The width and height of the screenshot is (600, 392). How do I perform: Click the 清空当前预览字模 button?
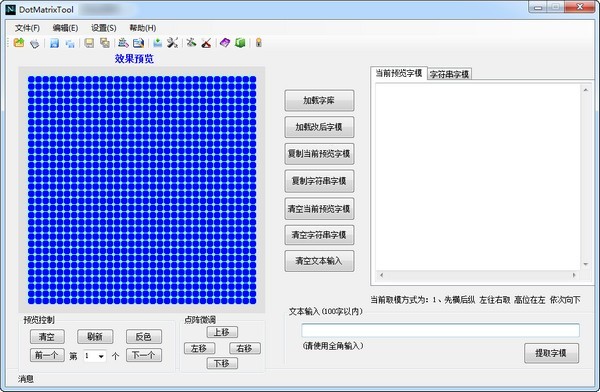[x=319, y=209]
